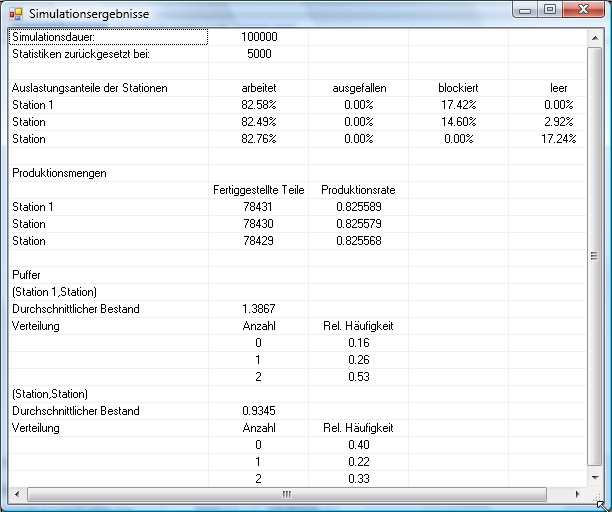Select the finished parts value 78431

[x=259, y=207]
